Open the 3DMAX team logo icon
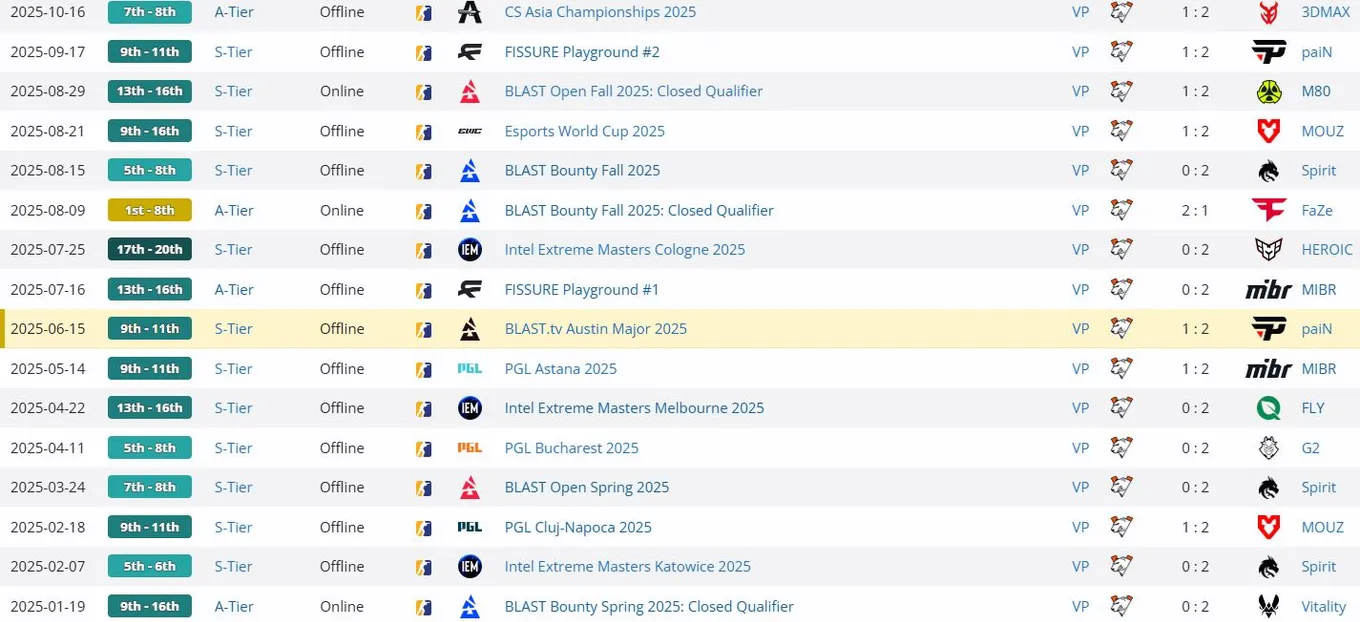The image size is (1360, 622). 1269,12
